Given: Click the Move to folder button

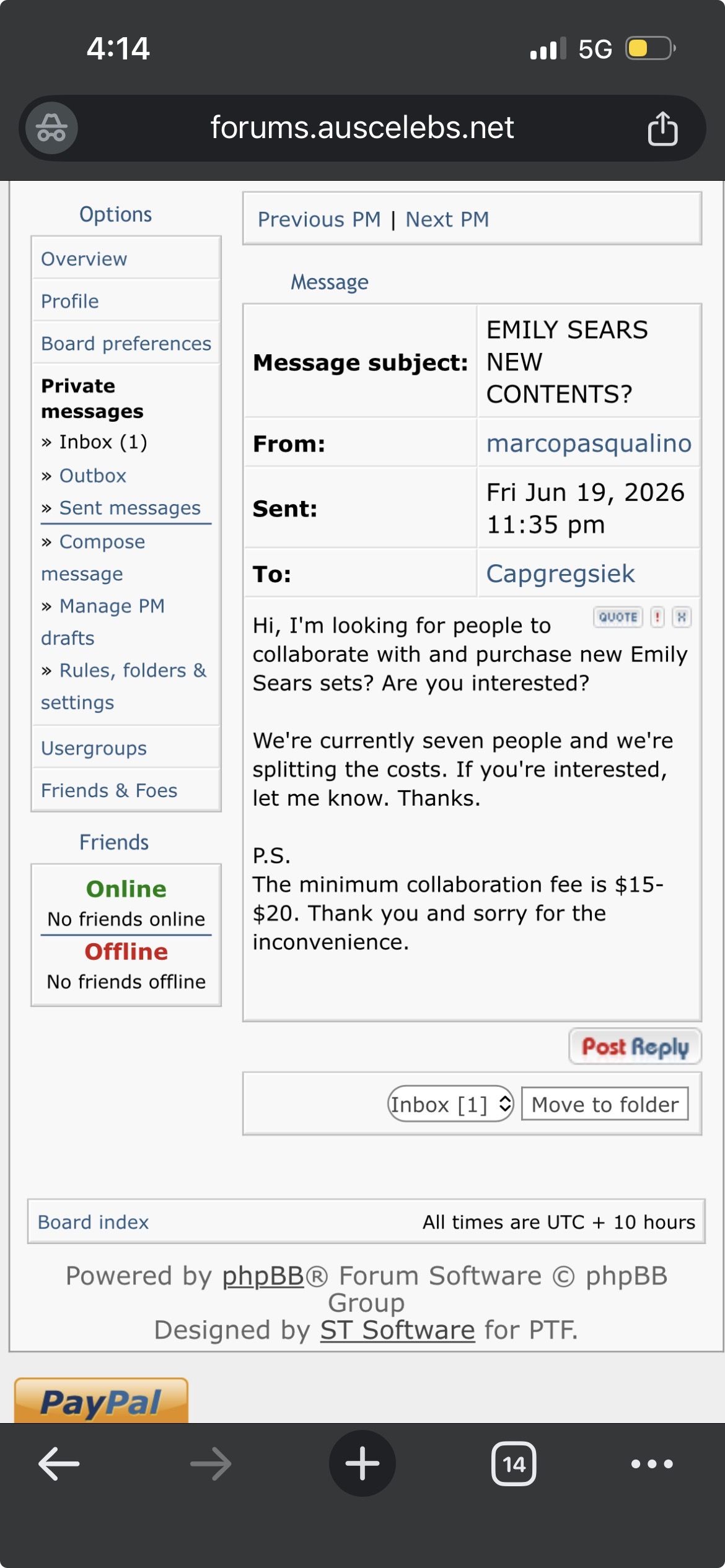Looking at the screenshot, I should pyautogui.click(x=605, y=1104).
